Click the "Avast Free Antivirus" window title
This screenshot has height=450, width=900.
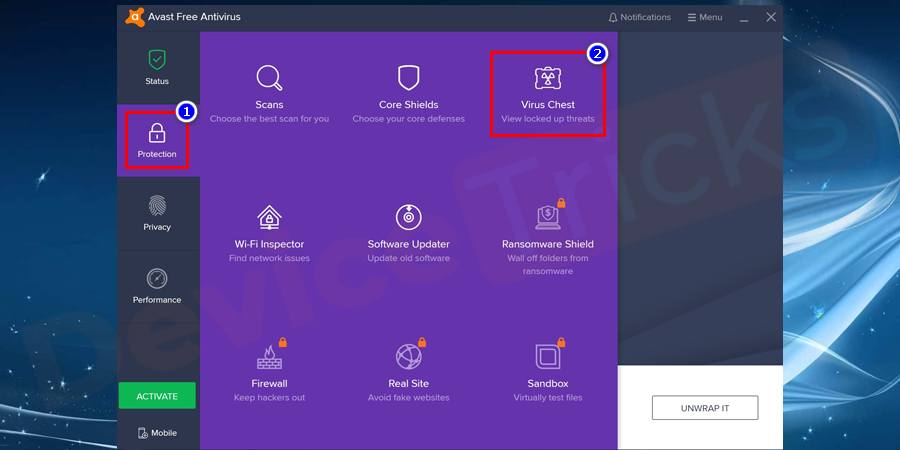click(x=194, y=17)
